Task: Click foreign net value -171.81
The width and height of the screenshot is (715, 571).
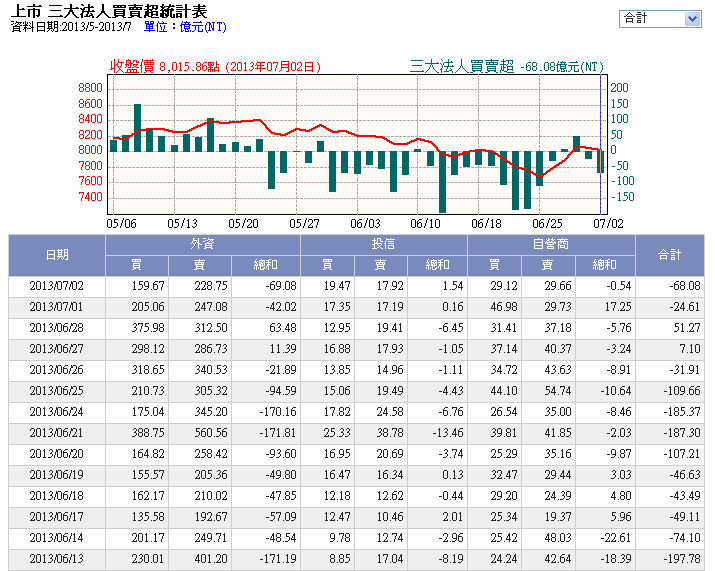Action: click(278, 433)
